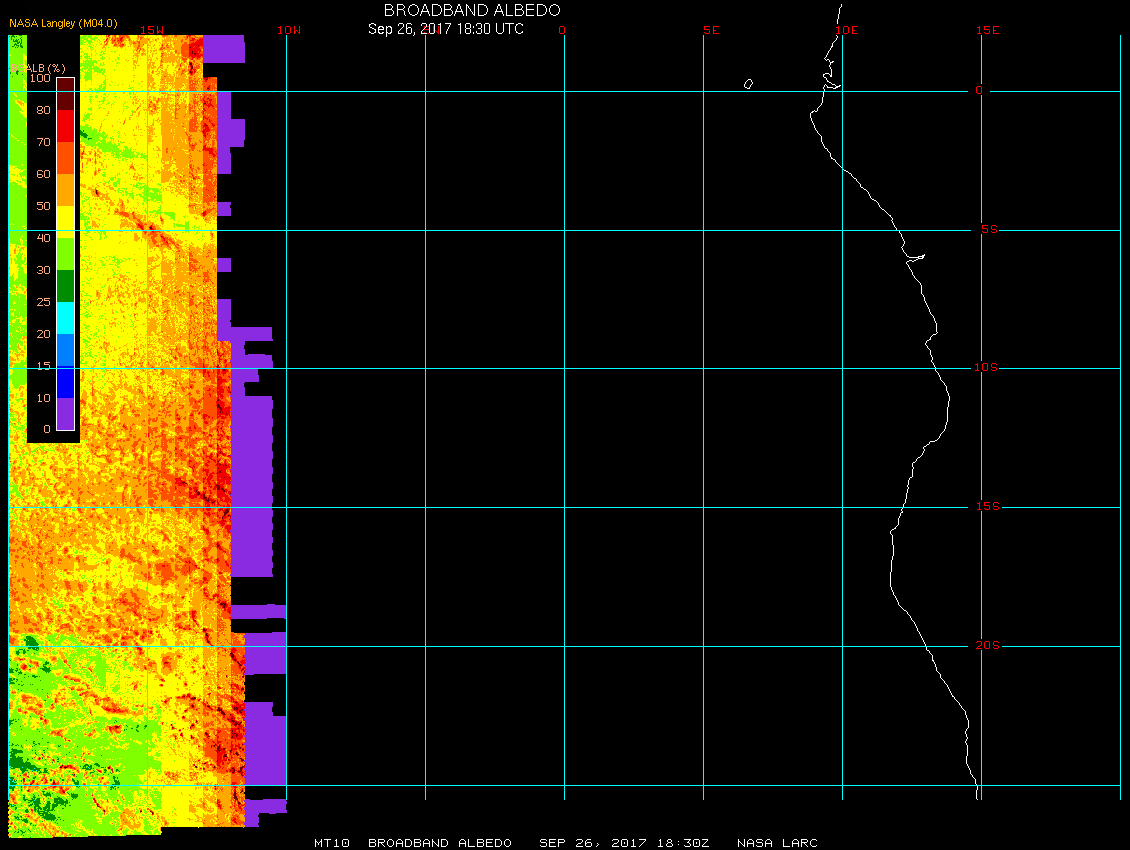
Task: Click the NASA LARC text in footer
Action: (777, 843)
